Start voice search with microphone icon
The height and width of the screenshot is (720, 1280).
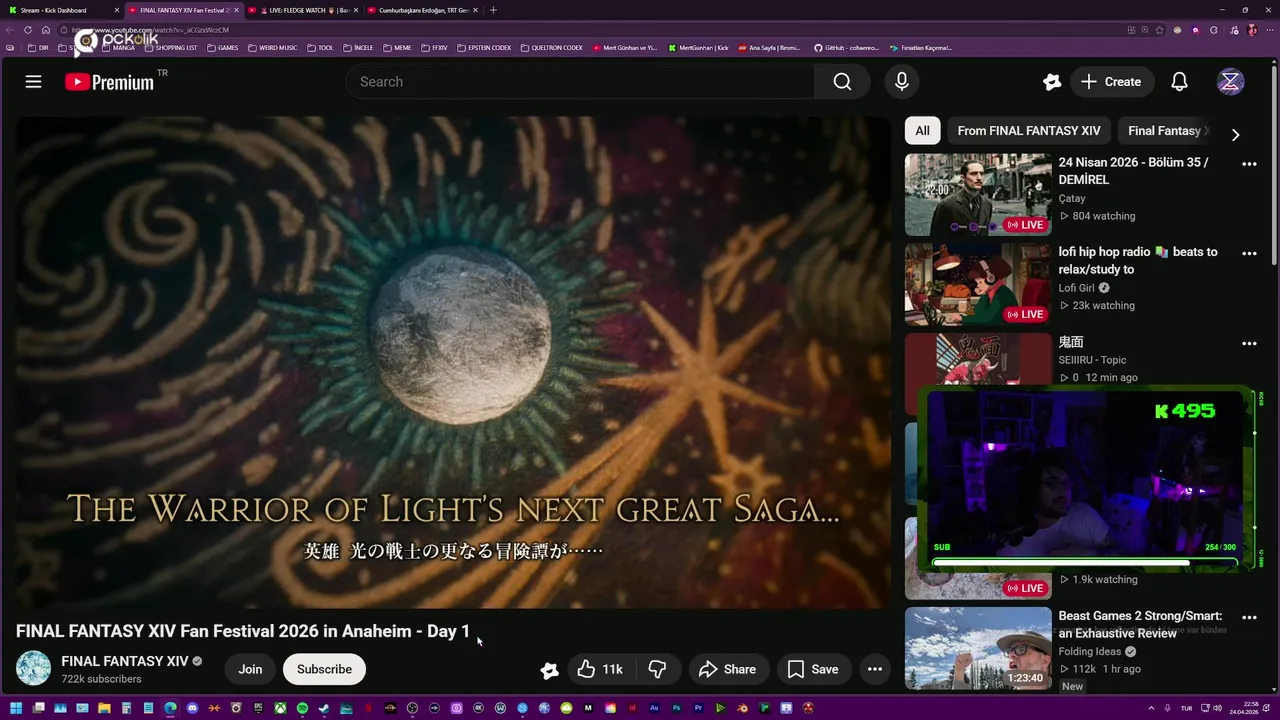902,82
